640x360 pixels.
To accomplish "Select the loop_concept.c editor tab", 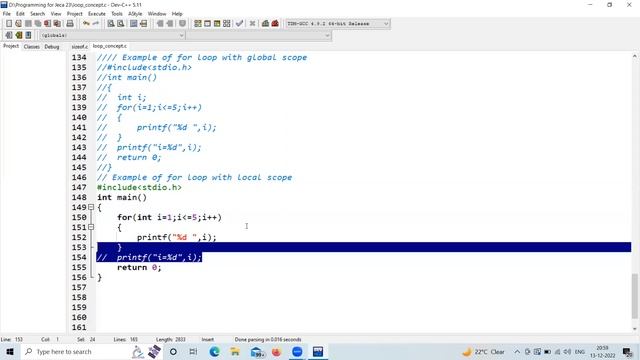I will coord(110,46).
